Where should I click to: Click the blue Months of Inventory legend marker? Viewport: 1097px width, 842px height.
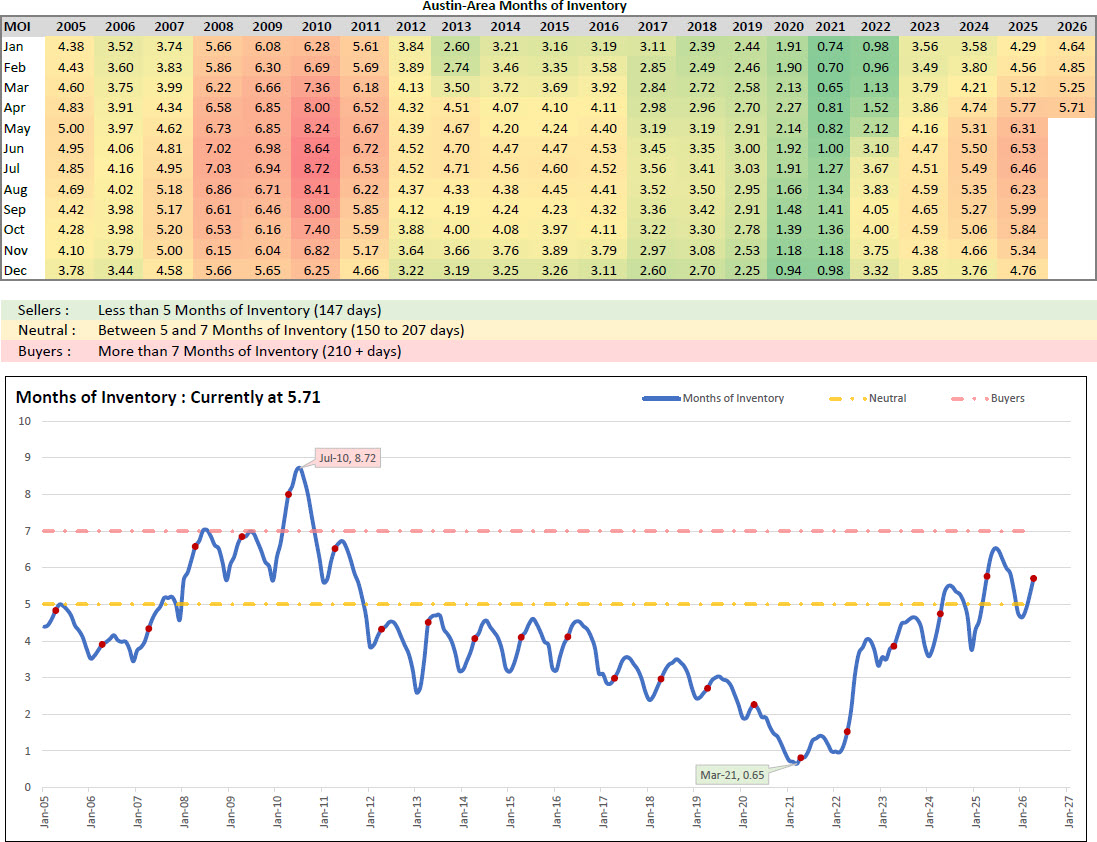[x=660, y=398]
